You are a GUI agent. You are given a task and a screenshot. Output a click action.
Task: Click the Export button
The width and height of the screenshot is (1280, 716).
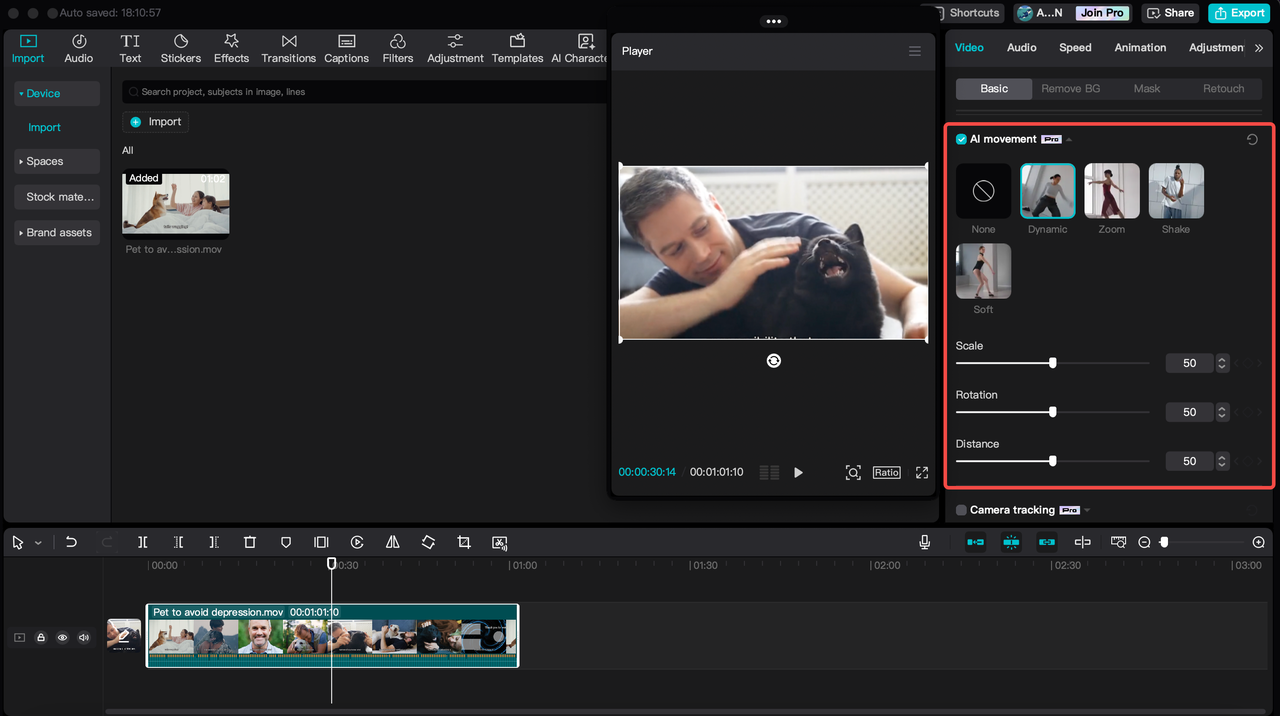click(x=1238, y=13)
